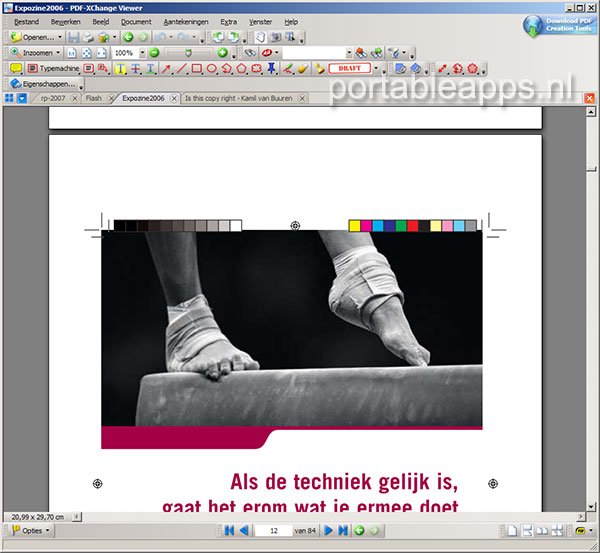Expand the Openen button dropdown arrow
Viewport: 600px width, 553px height.
60,37
